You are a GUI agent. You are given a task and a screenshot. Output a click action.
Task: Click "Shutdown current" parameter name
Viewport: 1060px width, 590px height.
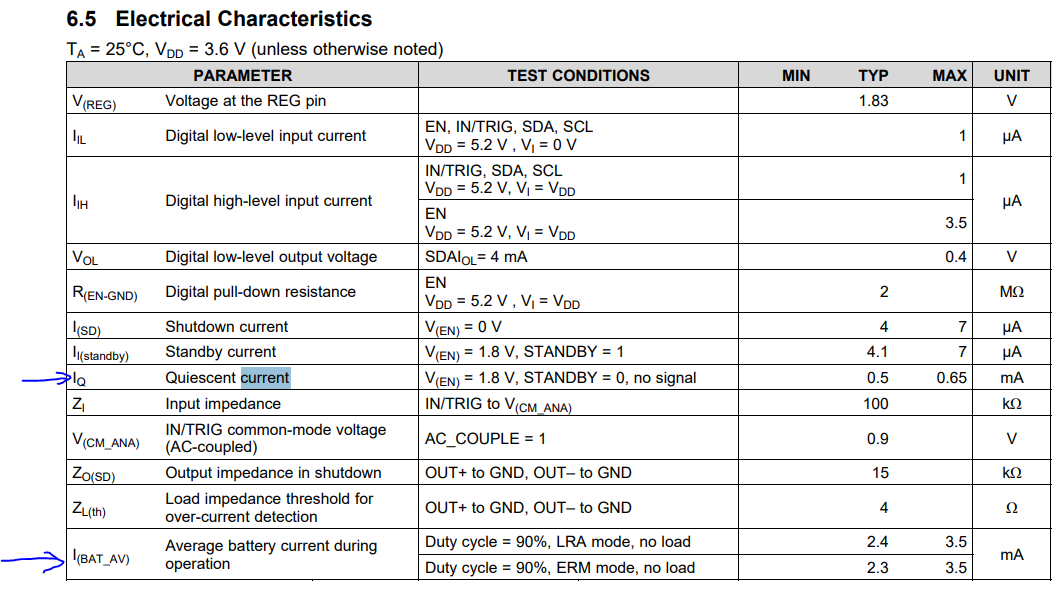pos(227,327)
